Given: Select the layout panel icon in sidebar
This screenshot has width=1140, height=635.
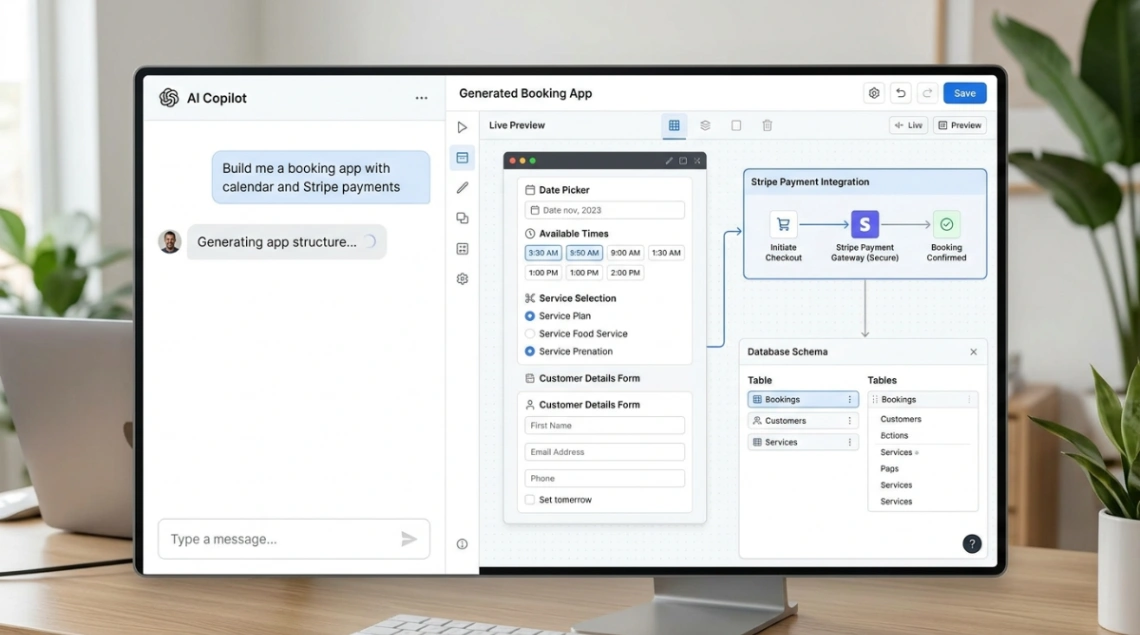Looking at the screenshot, I should click(462, 157).
